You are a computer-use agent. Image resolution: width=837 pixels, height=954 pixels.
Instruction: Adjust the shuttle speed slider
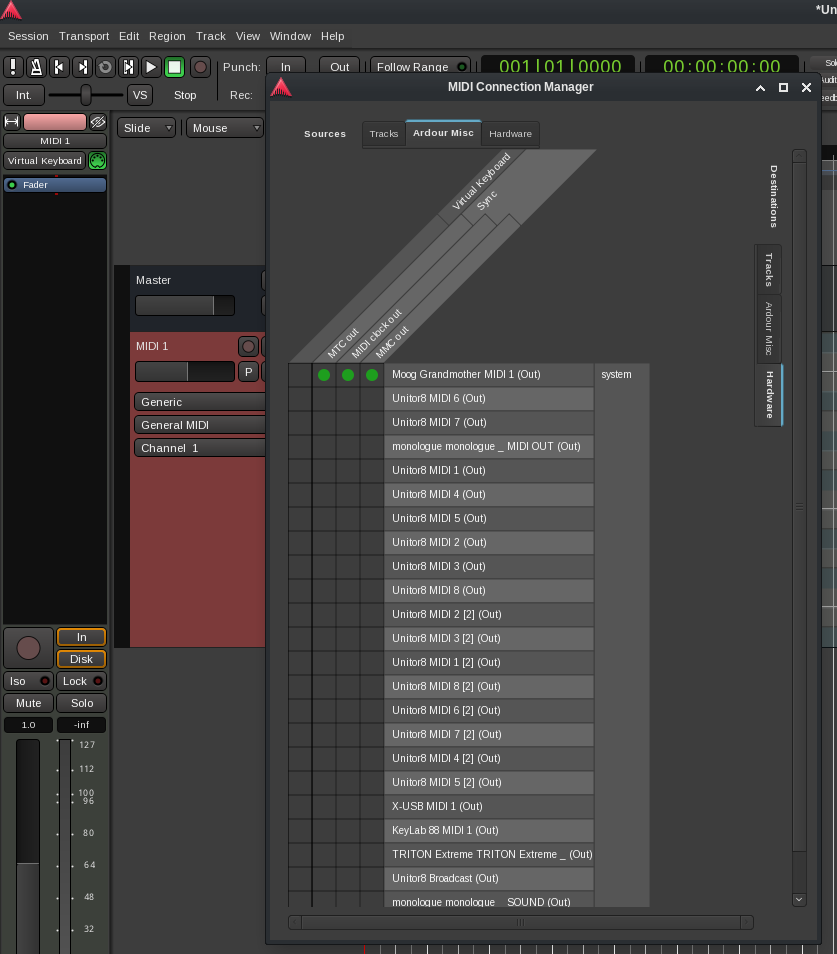[x=86, y=95]
